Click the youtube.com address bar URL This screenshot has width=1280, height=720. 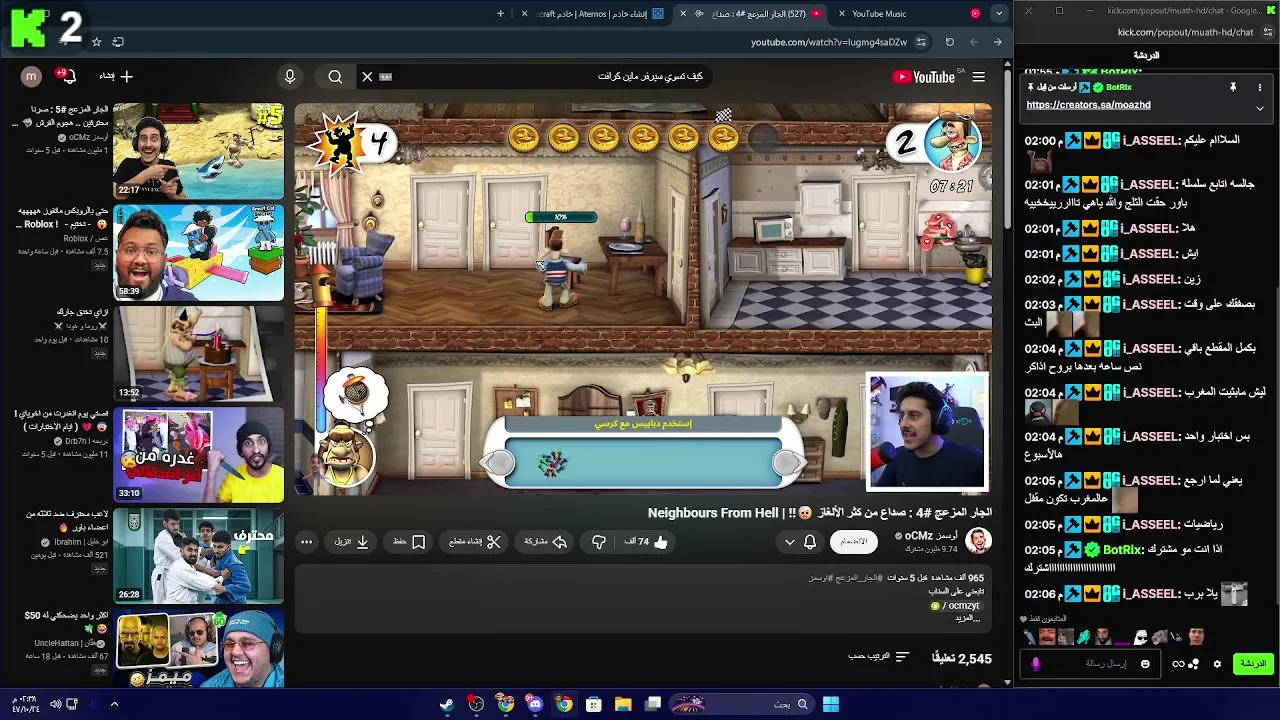click(829, 42)
